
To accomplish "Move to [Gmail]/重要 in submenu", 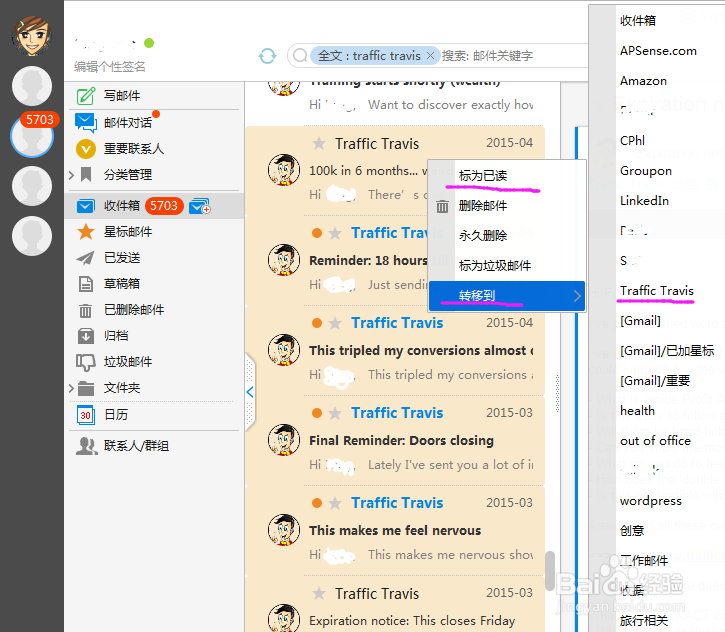I will [655, 381].
